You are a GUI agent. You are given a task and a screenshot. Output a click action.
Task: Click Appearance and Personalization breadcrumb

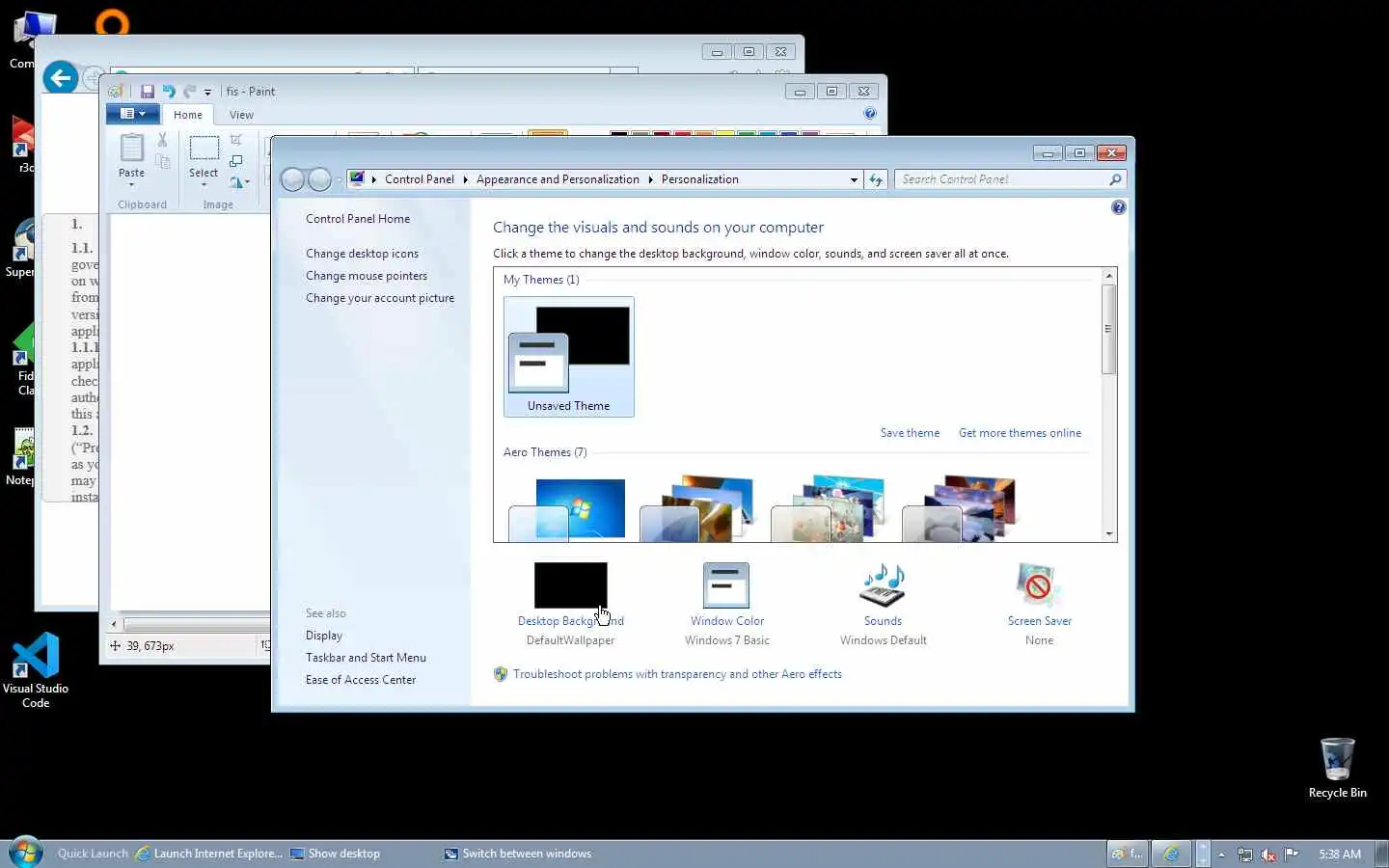558,179
